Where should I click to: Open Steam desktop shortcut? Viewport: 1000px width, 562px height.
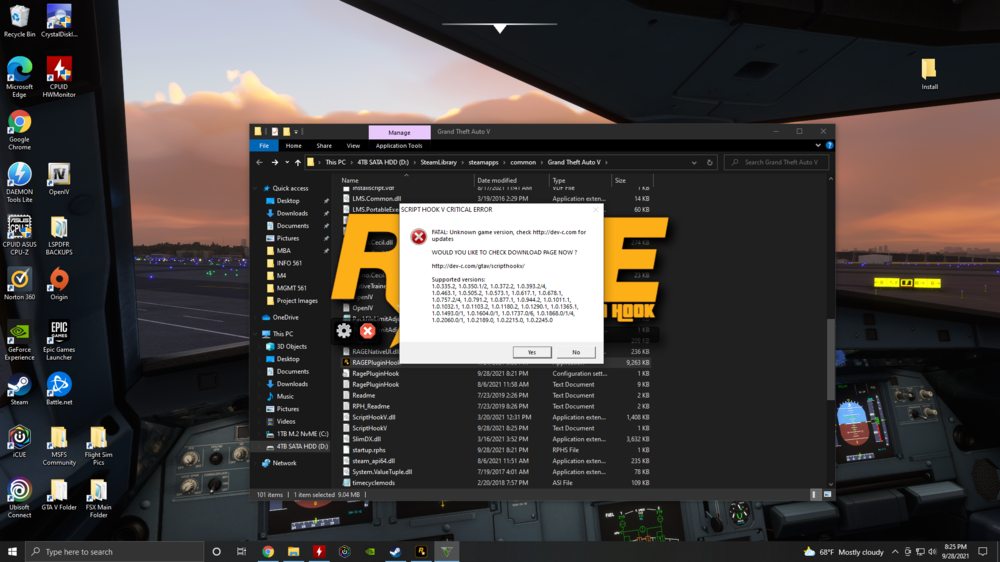pos(19,389)
